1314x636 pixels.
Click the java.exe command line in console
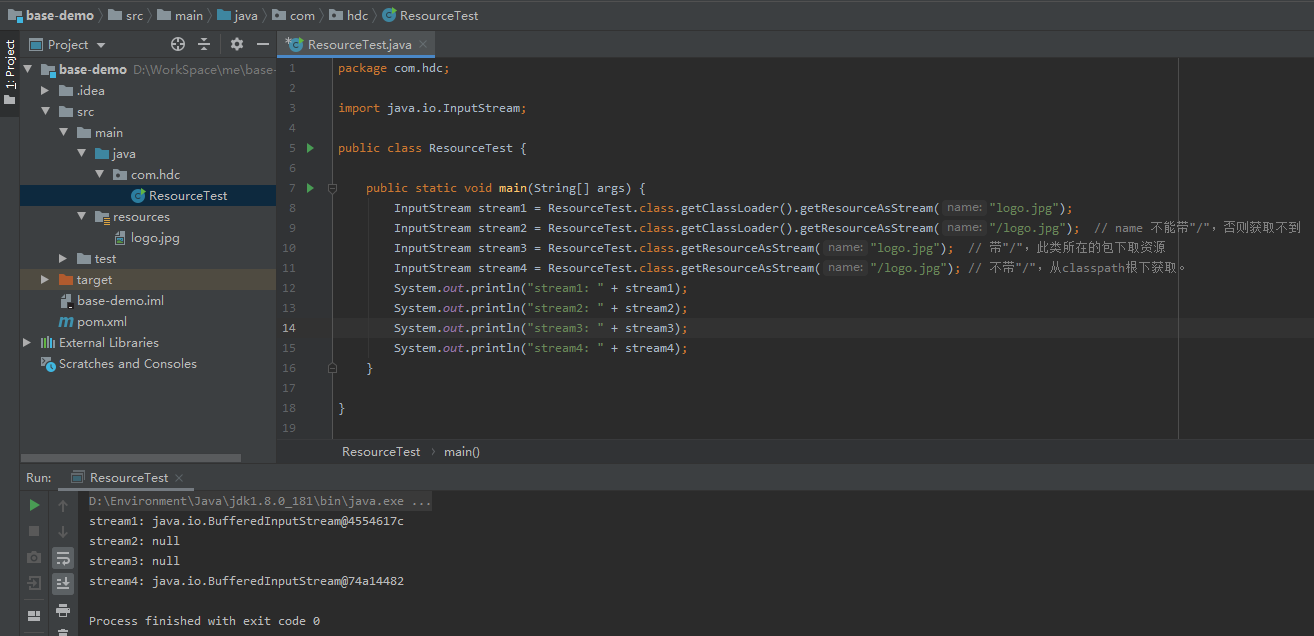[260, 501]
